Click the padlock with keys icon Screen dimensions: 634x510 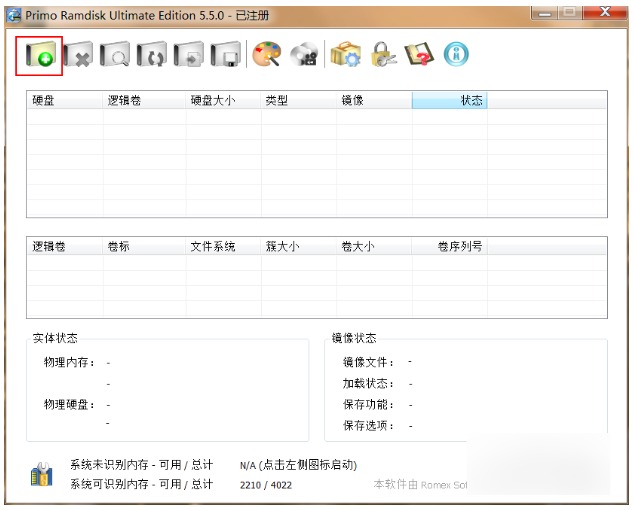[x=383, y=54]
